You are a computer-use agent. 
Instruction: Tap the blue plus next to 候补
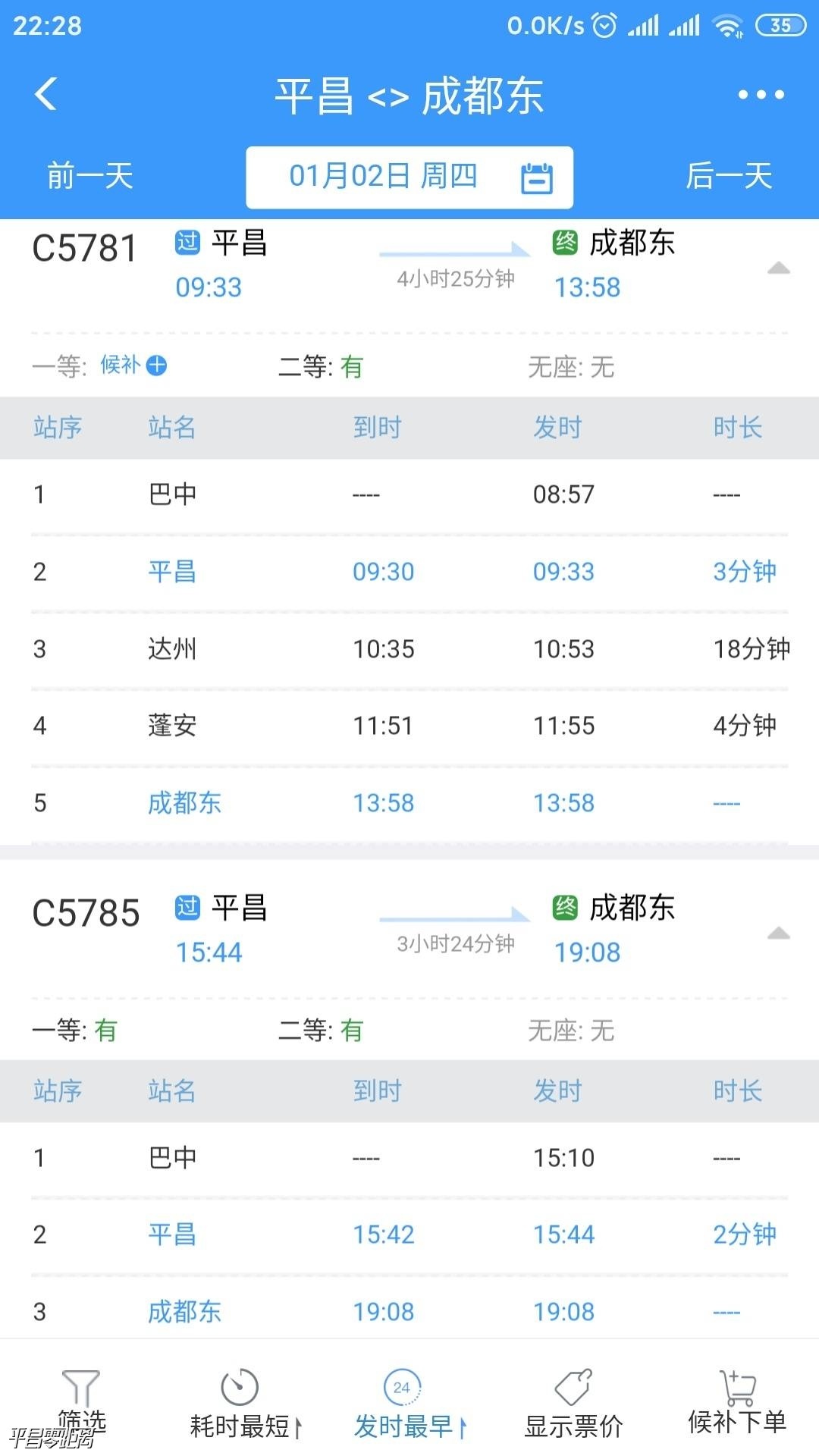(157, 366)
